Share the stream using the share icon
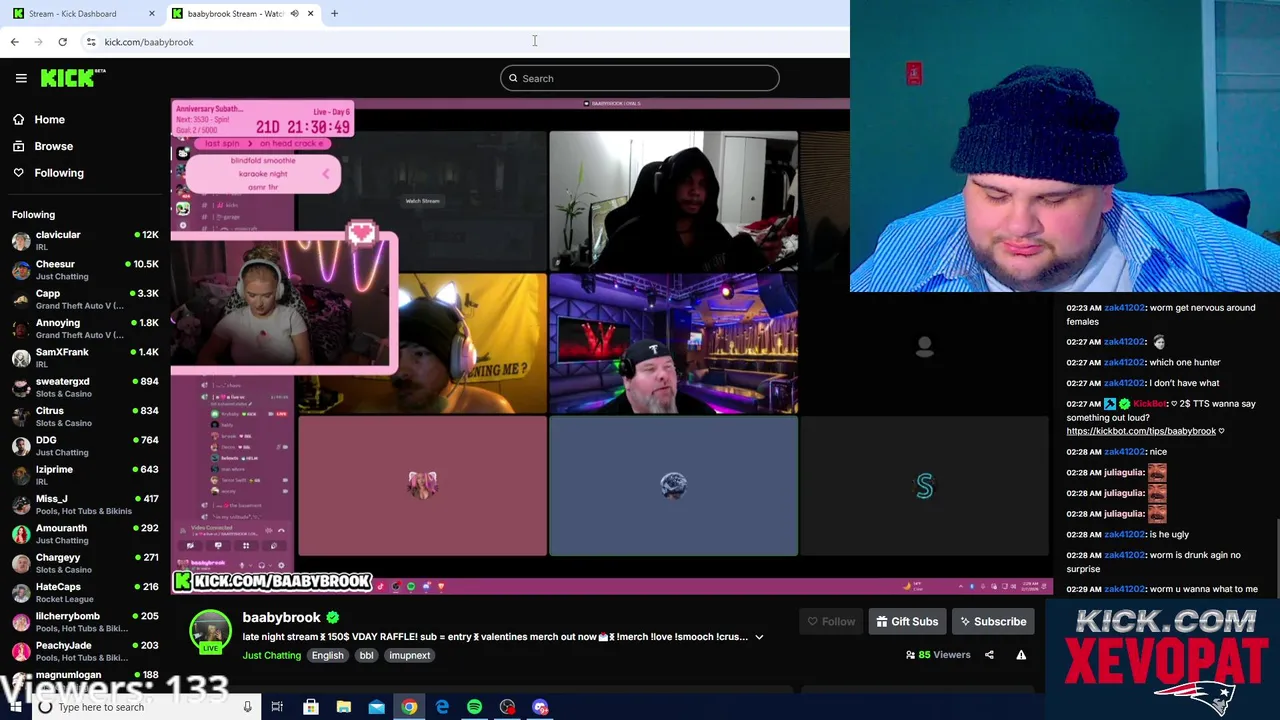Image resolution: width=1280 pixels, height=720 pixels. click(x=989, y=655)
